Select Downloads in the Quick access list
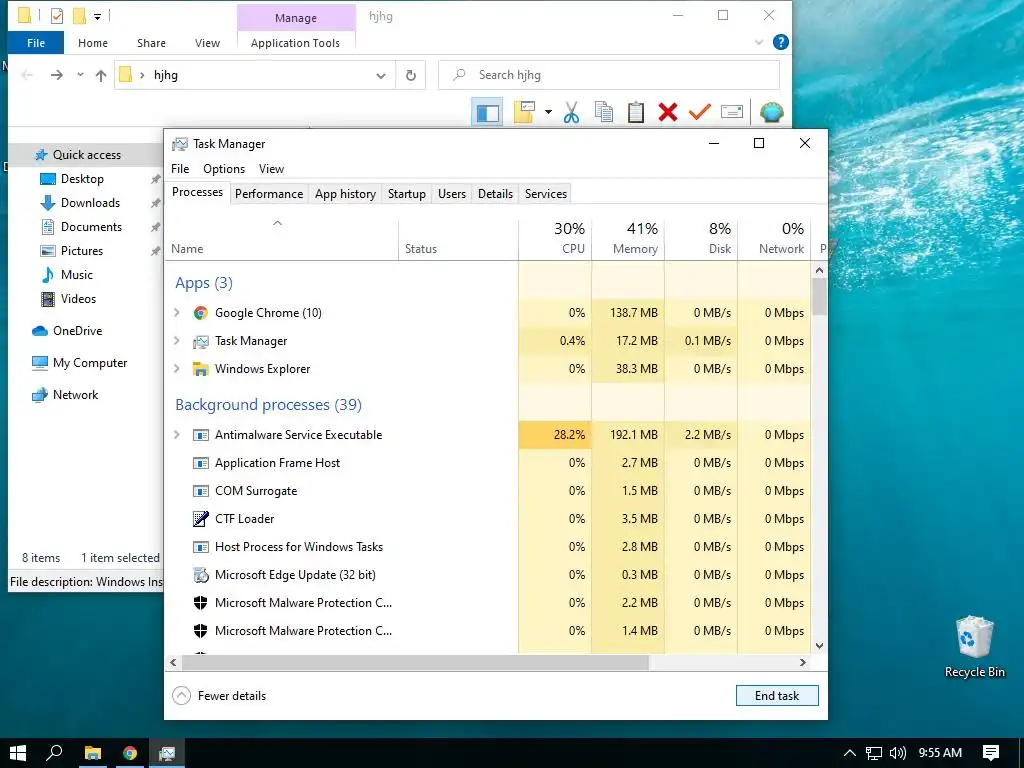 pyautogui.click(x=90, y=203)
